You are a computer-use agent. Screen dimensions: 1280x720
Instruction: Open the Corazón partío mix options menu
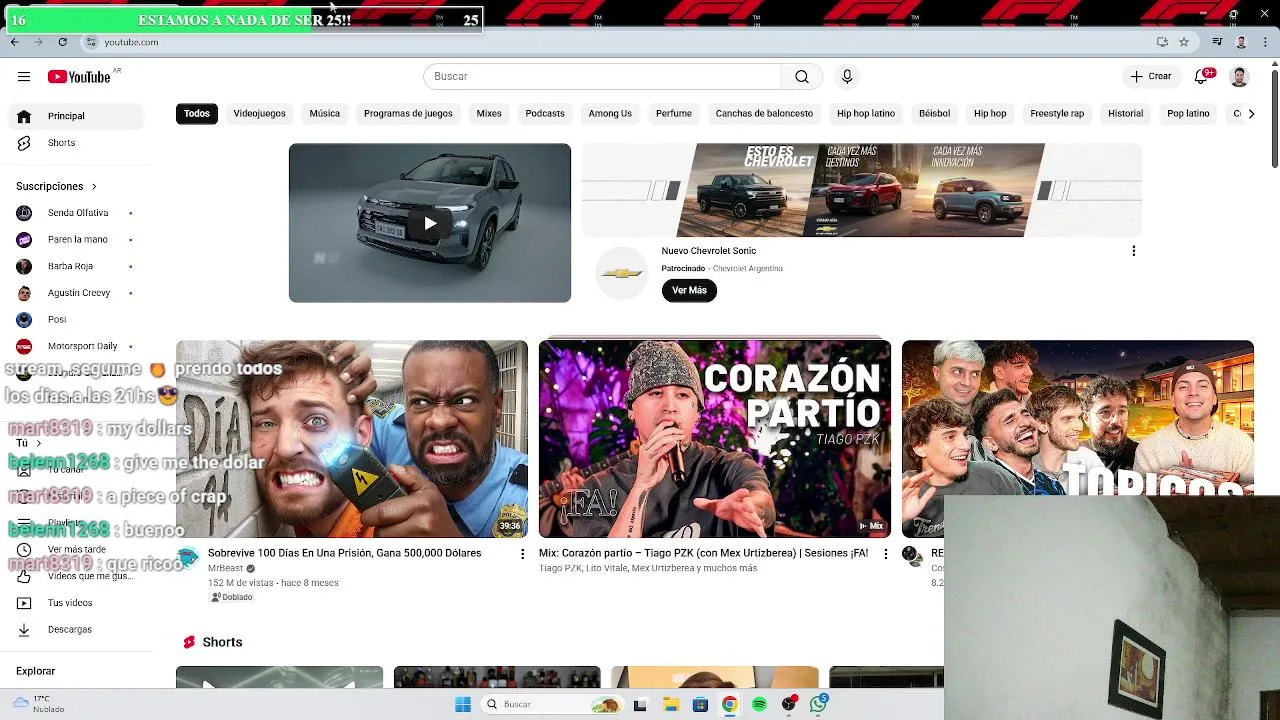point(884,553)
